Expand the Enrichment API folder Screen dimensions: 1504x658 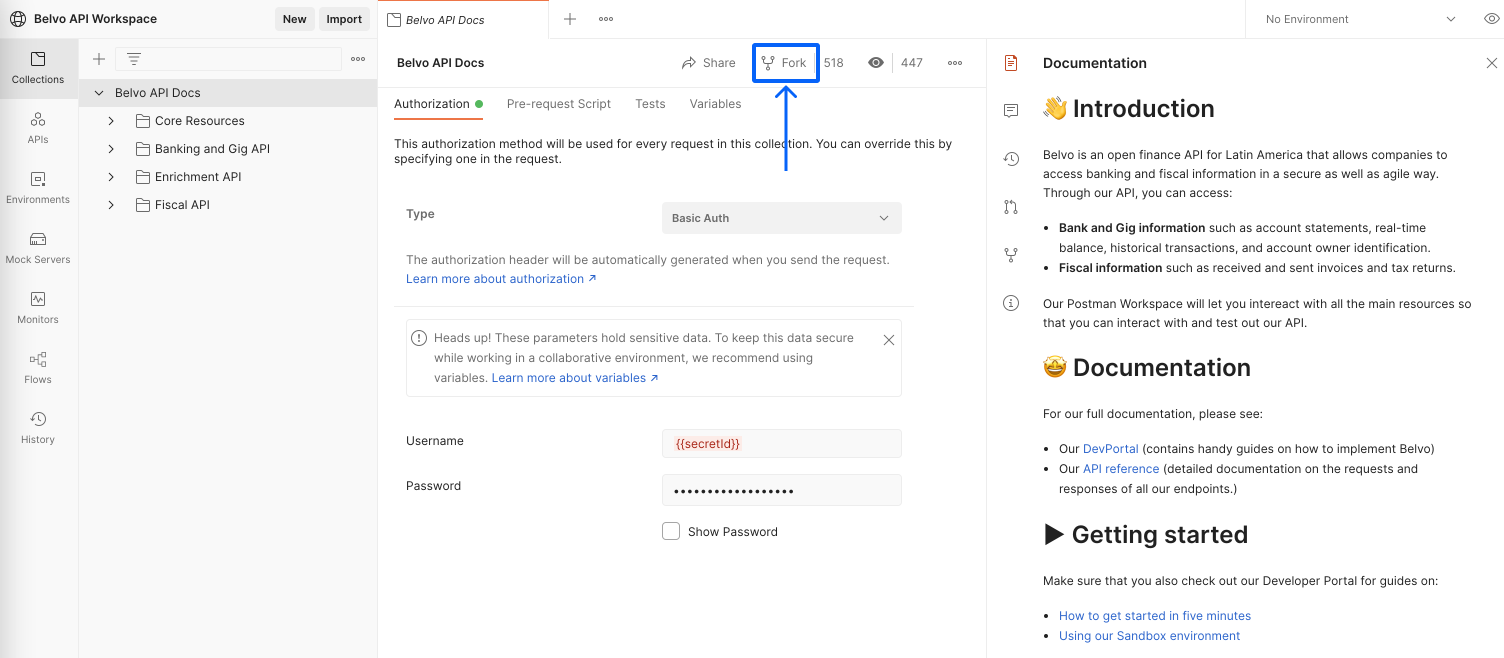(x=111, y=177)
